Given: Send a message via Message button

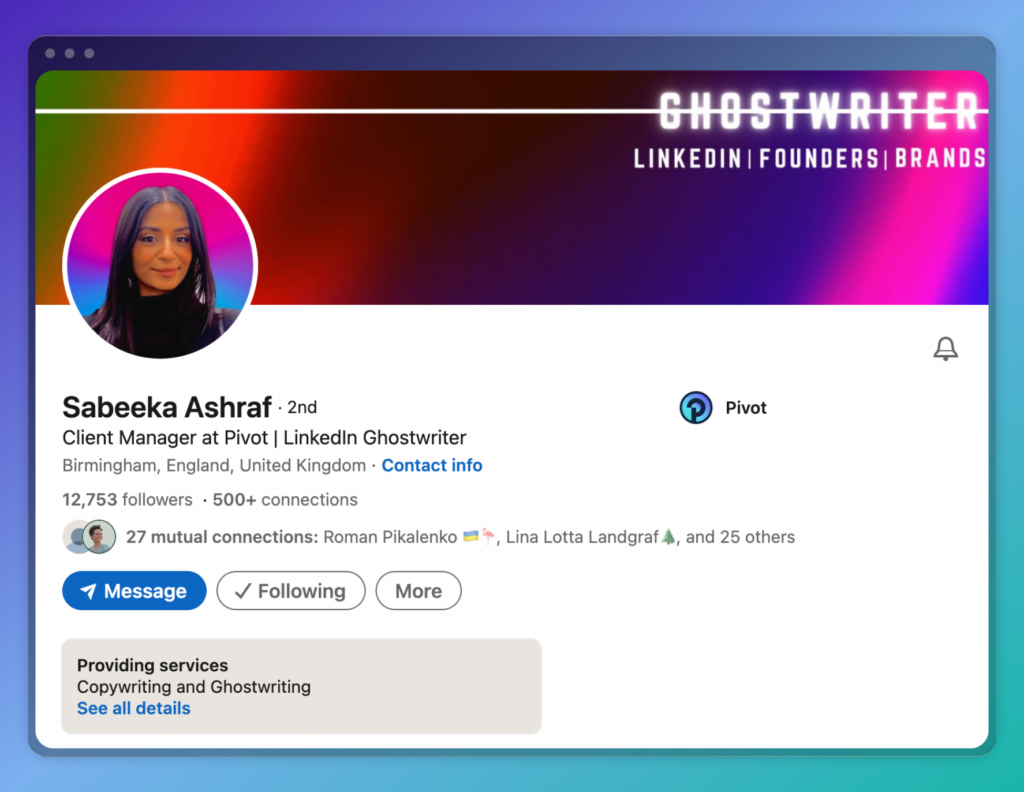Looking at the screenshot, I should click(135, 591).
